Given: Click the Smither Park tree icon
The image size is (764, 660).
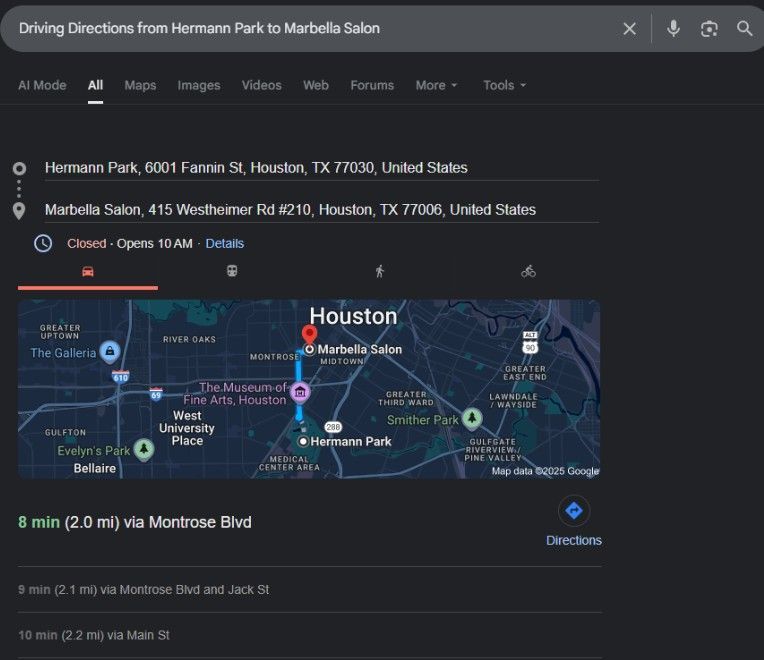Looking at the screenshot, I should [x=472, y=418].
